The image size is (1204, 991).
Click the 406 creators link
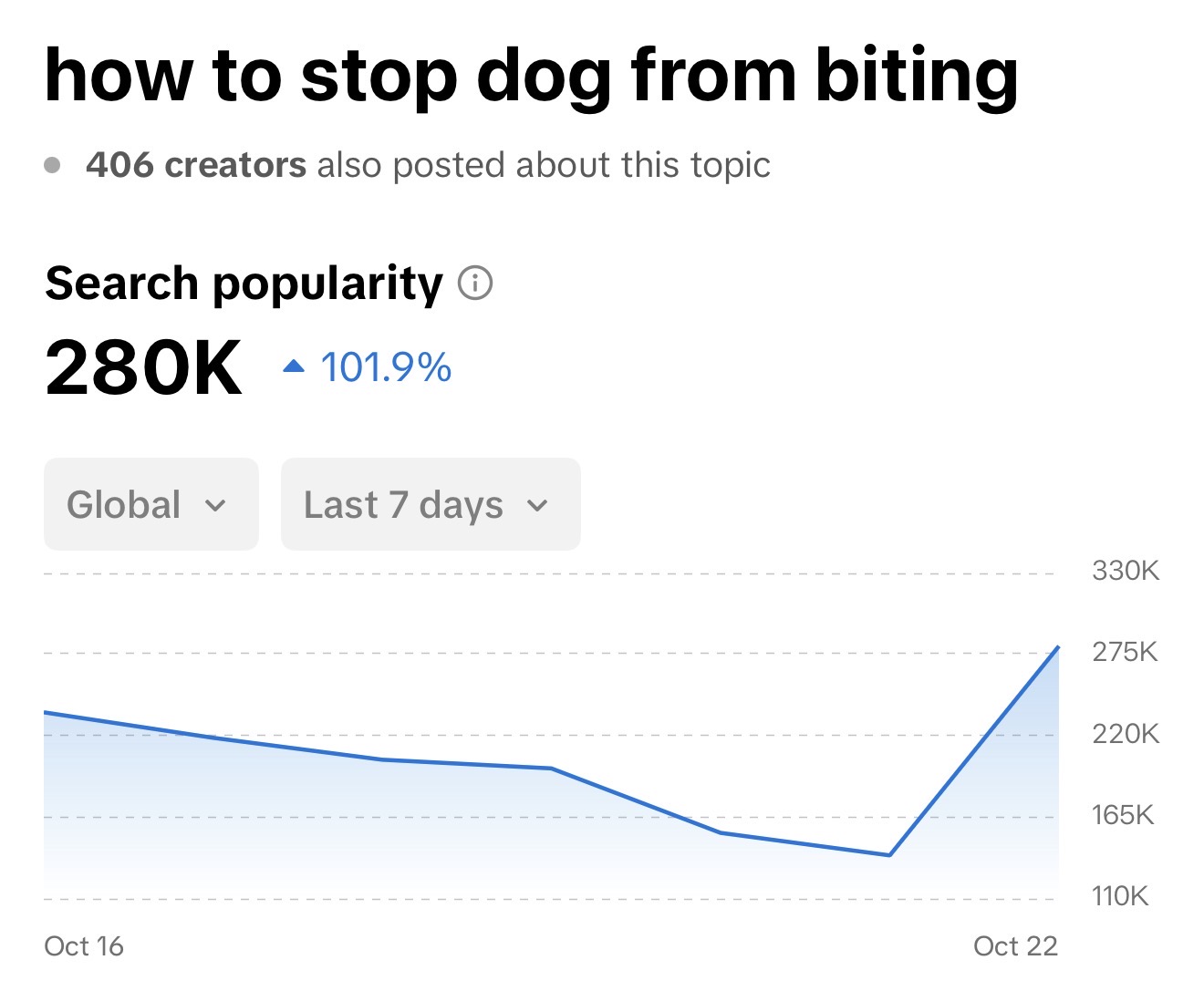(195, 164)
